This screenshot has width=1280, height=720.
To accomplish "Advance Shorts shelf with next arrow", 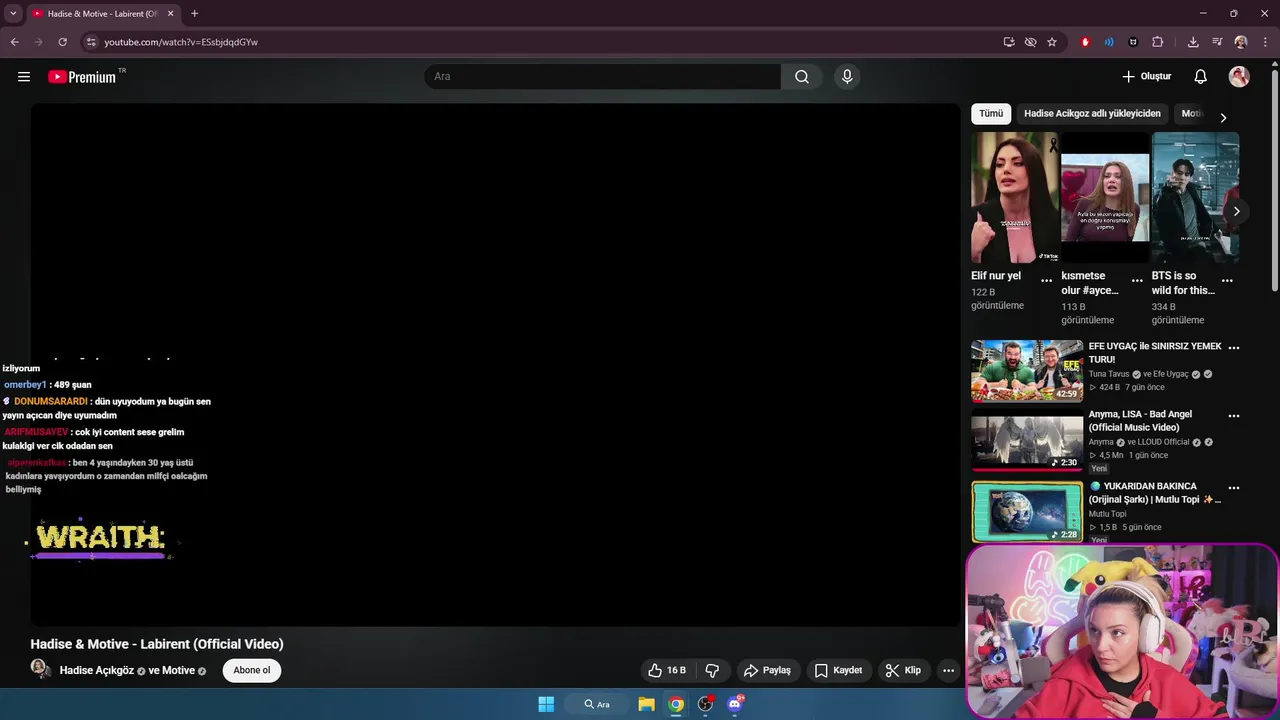I will coord(1236,211).
